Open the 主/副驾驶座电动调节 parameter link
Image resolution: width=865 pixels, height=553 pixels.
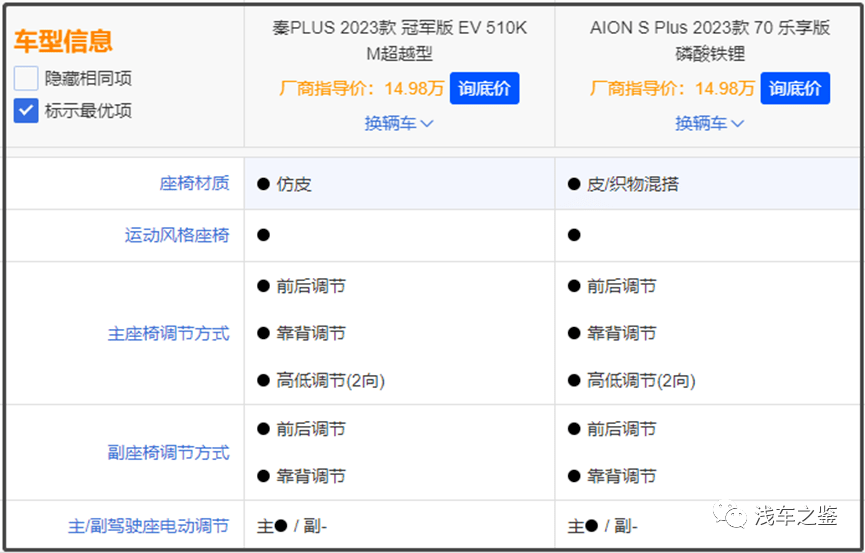(148, 526)
